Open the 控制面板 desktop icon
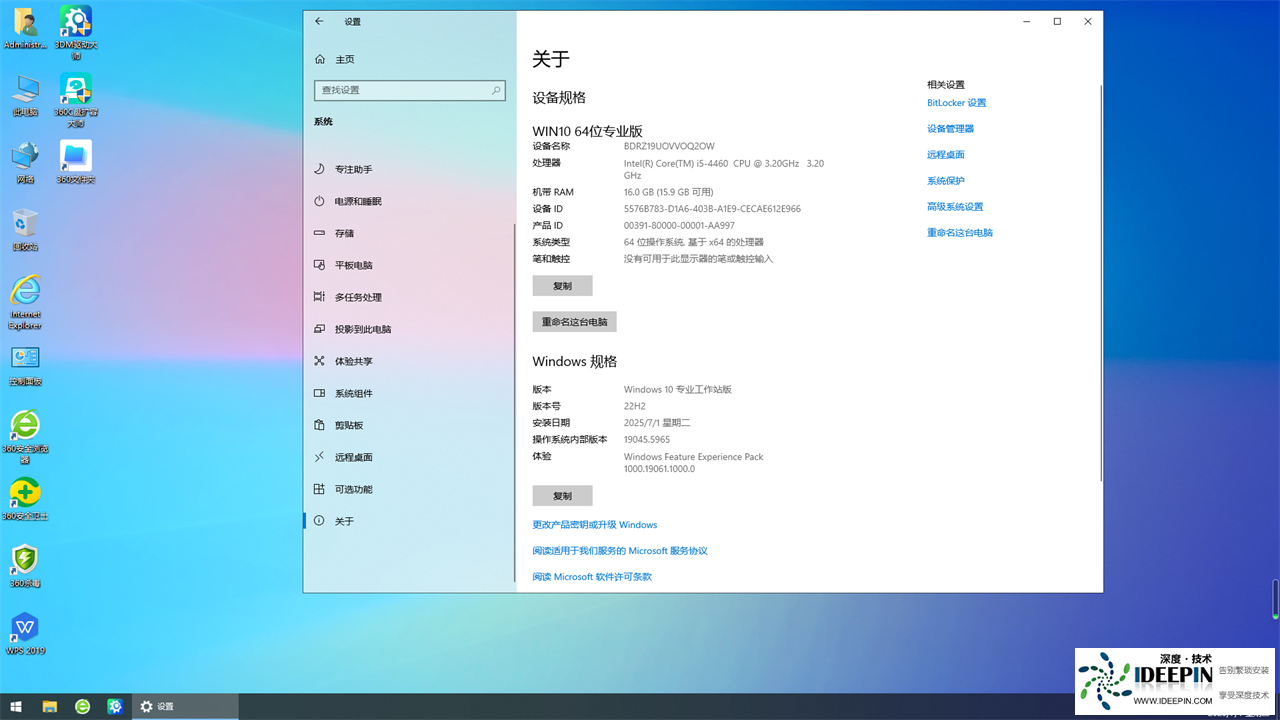The width and height of the screenshot is (1280, 720). click(25, 360)
